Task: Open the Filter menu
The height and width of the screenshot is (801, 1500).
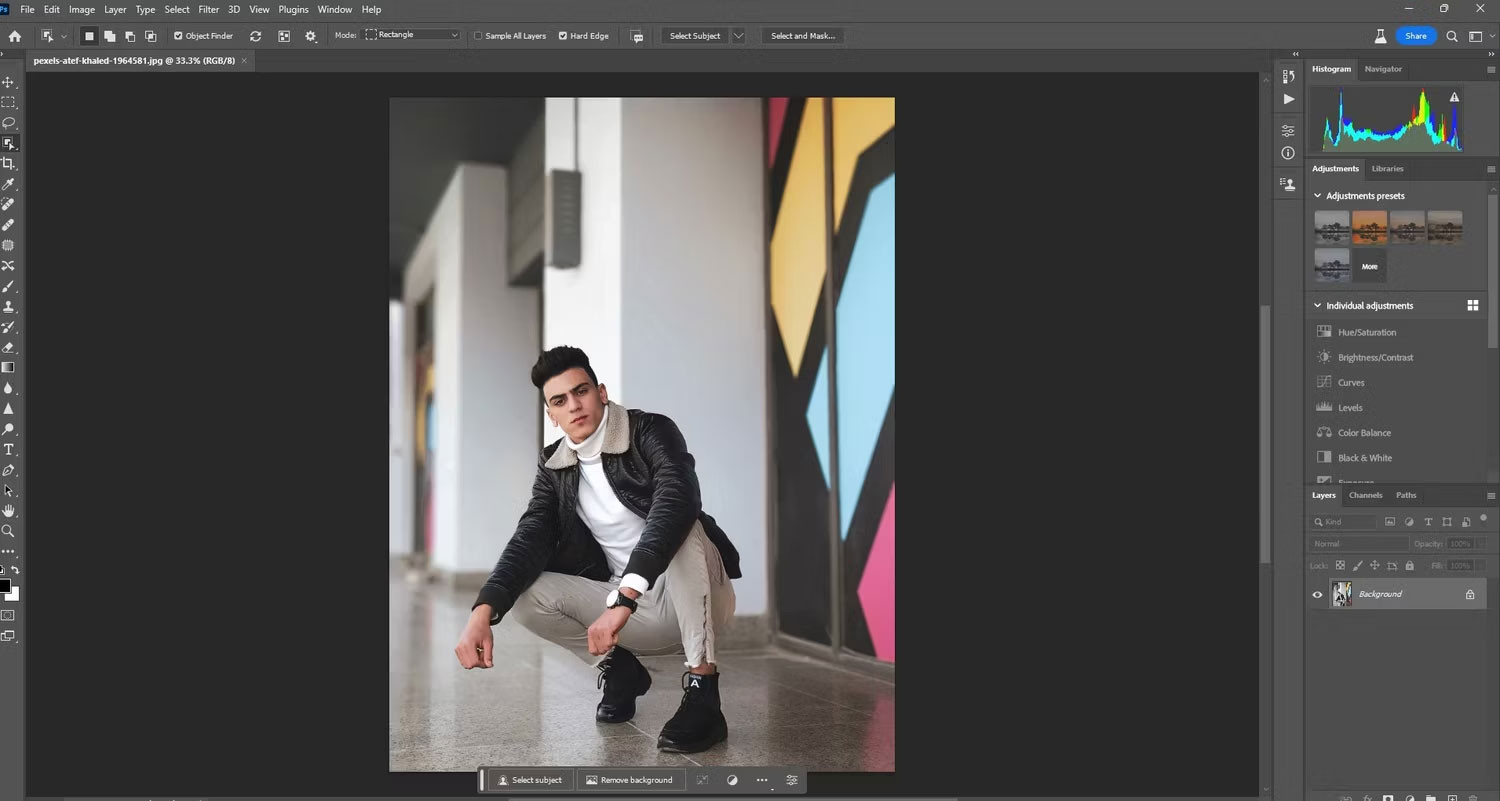Action: click(x=208, y=9)
